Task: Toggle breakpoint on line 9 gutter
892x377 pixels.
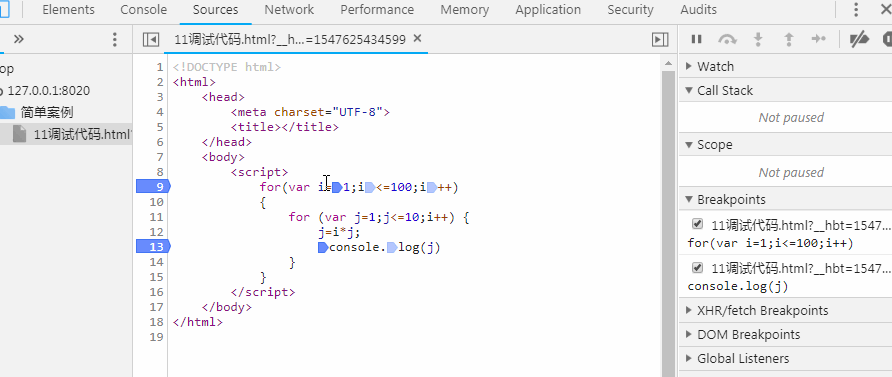Action: pos(153,187)
